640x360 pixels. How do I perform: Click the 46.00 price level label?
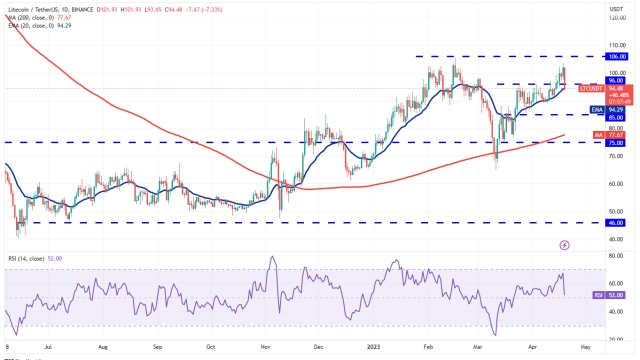[x=615, y=223]
